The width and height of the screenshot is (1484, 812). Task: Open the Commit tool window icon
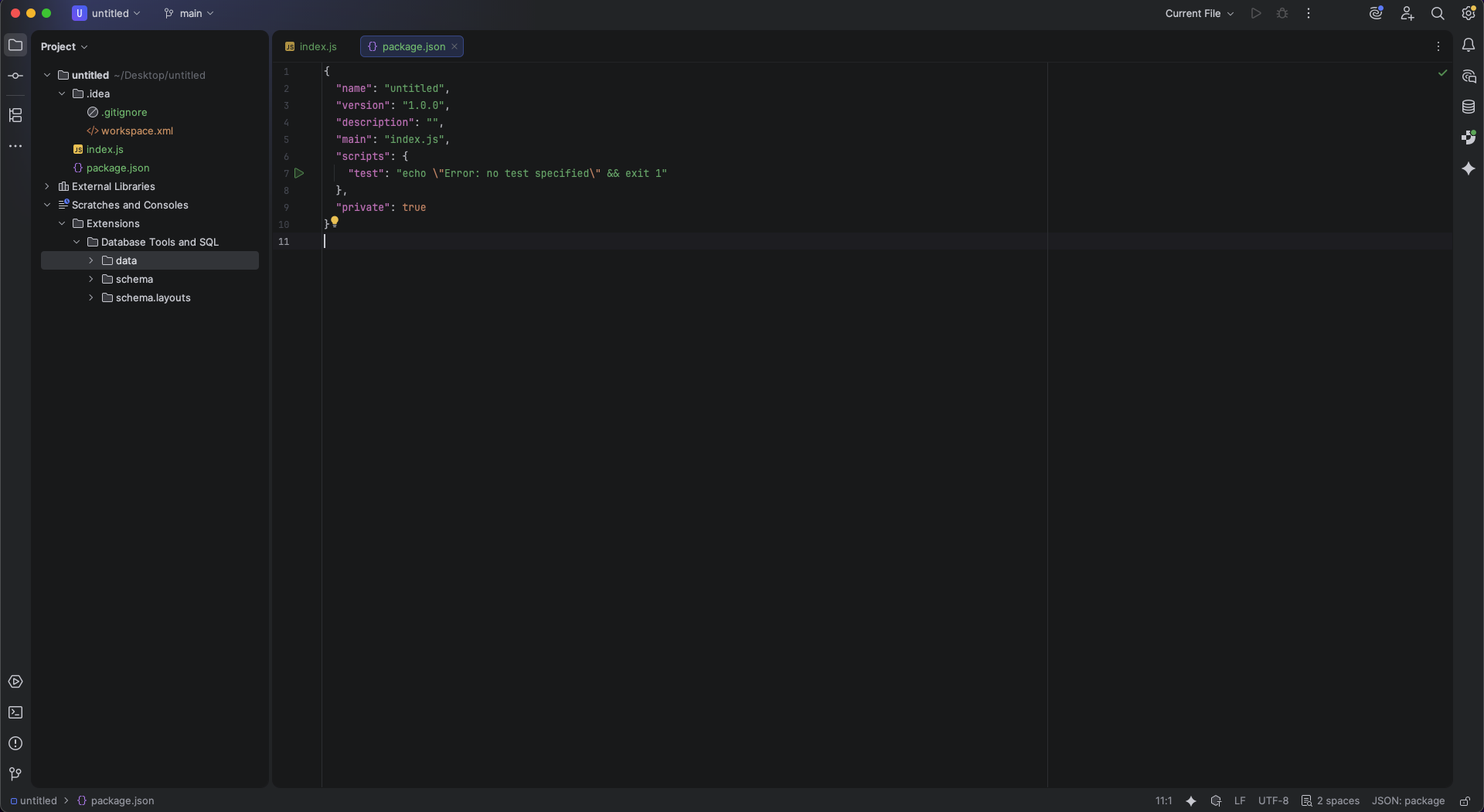15,76
